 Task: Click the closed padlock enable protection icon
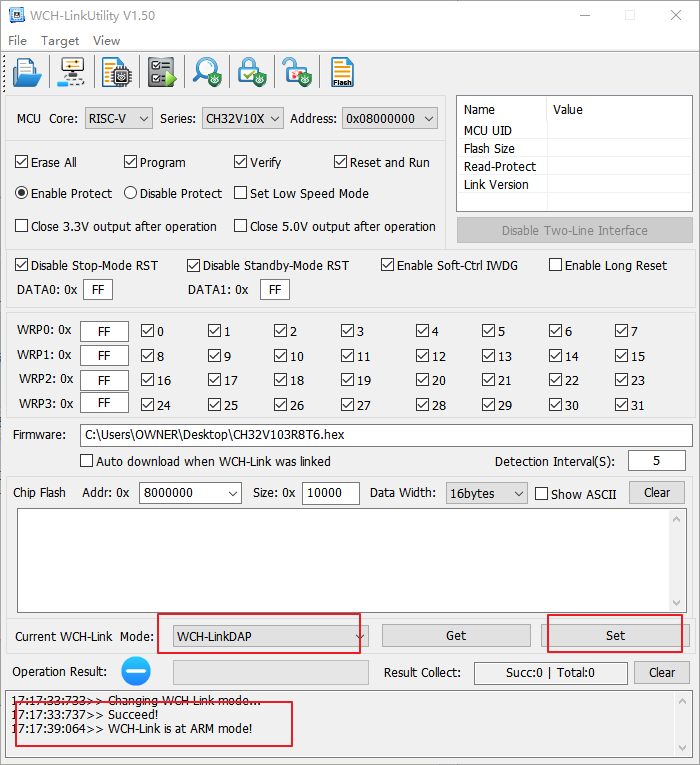(251, 73)
